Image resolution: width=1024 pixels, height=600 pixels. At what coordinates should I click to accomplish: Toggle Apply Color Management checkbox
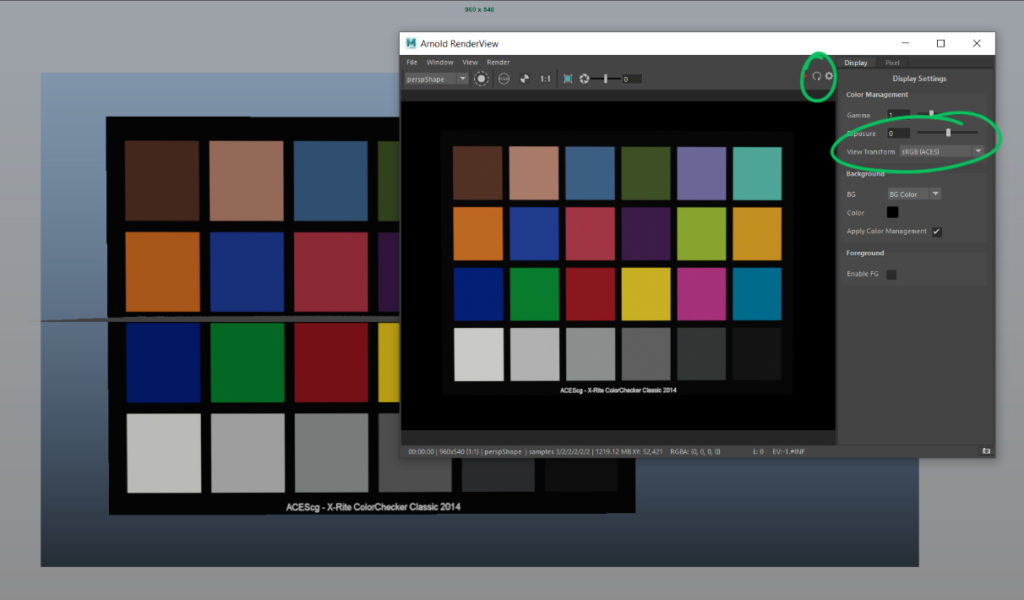(936, 232)
